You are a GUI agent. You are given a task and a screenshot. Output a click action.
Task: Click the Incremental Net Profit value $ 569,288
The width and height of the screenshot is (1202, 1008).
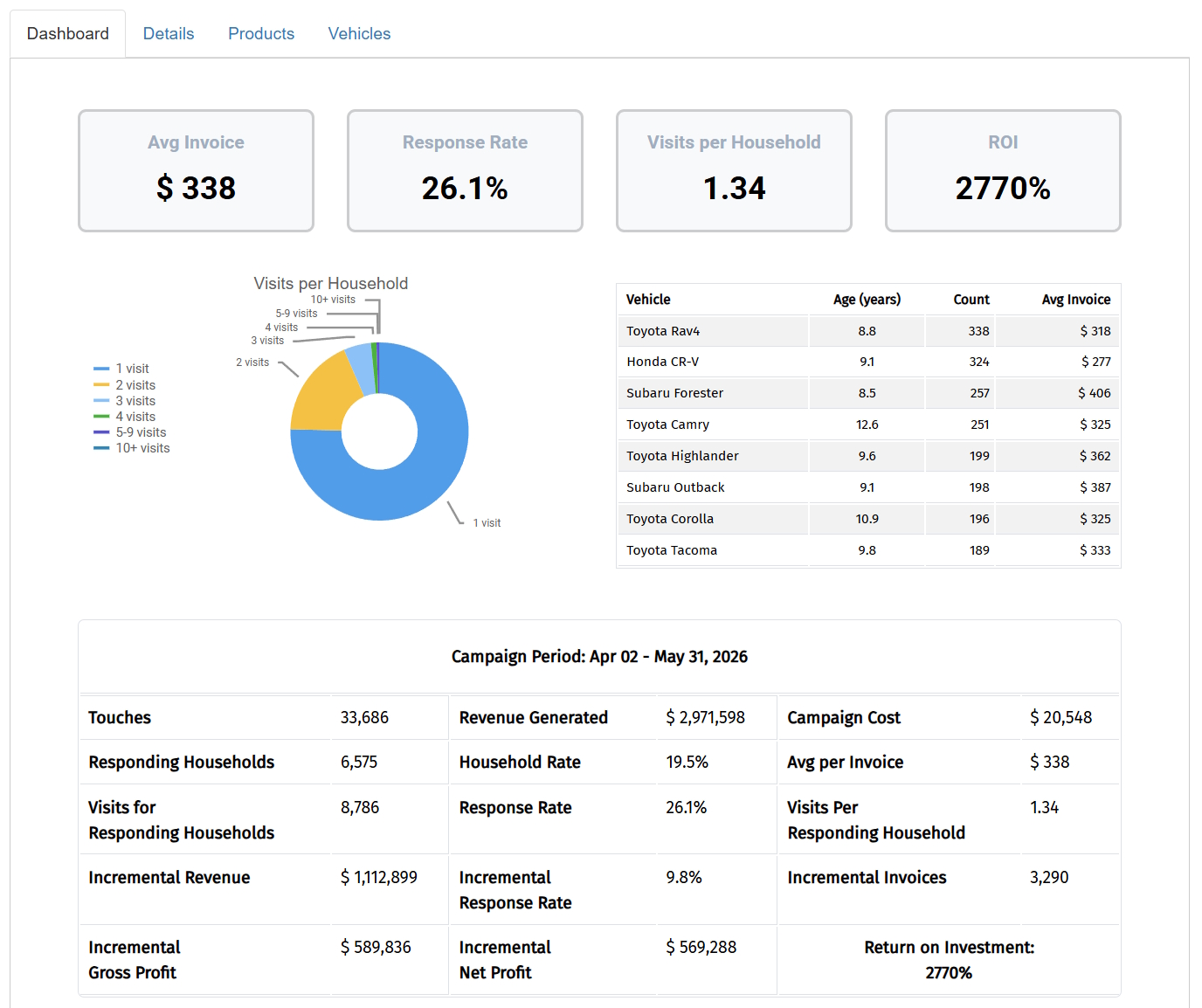701,948
